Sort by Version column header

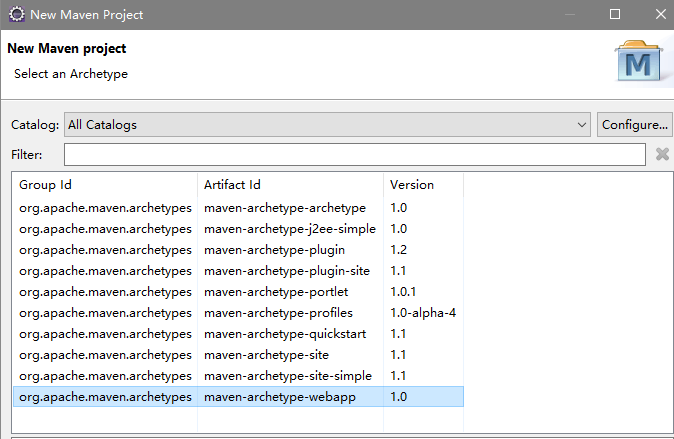click(x=423, y=185)
